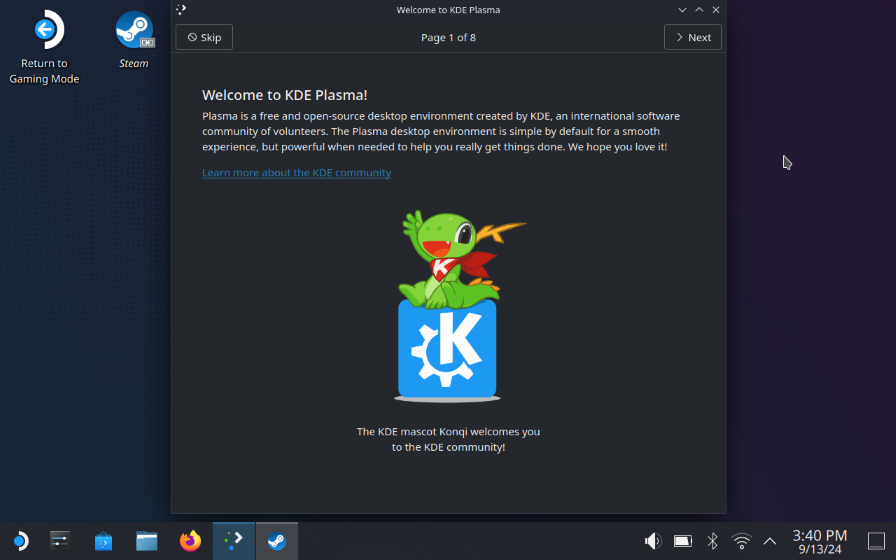Select the Welcome Center taskbar entry
Image resolution: width=896 pixels, height=560 pixels.
click(x=233, y=541)
